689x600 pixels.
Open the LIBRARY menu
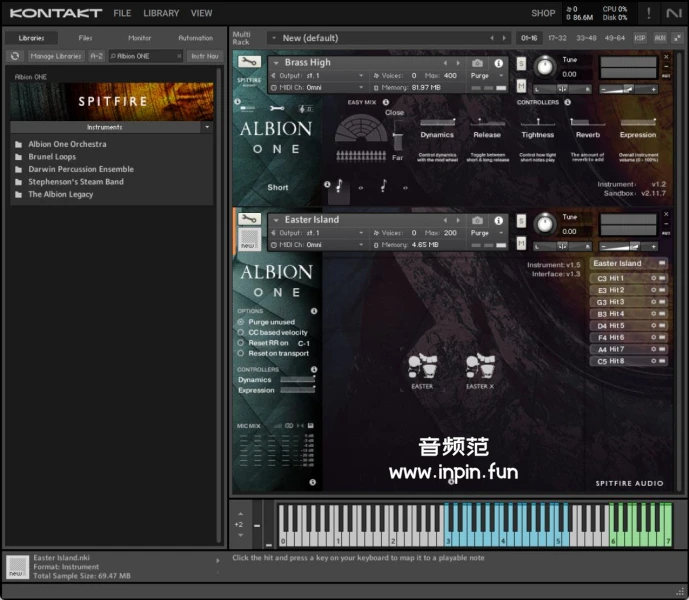160,13
